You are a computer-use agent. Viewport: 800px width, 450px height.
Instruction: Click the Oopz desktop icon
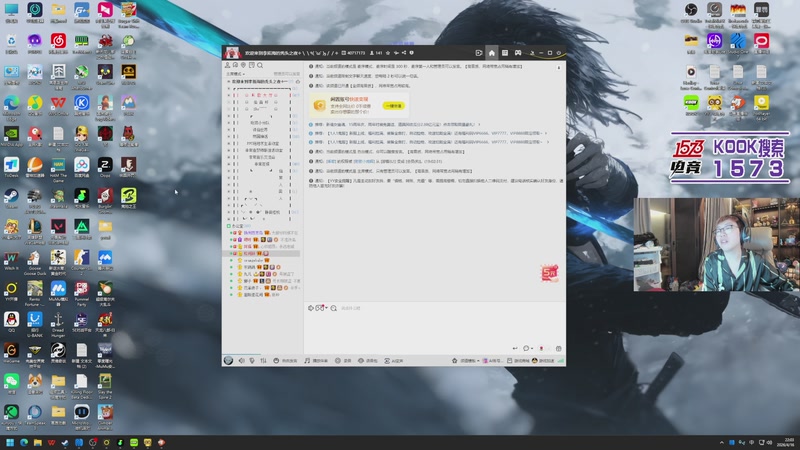105,167
